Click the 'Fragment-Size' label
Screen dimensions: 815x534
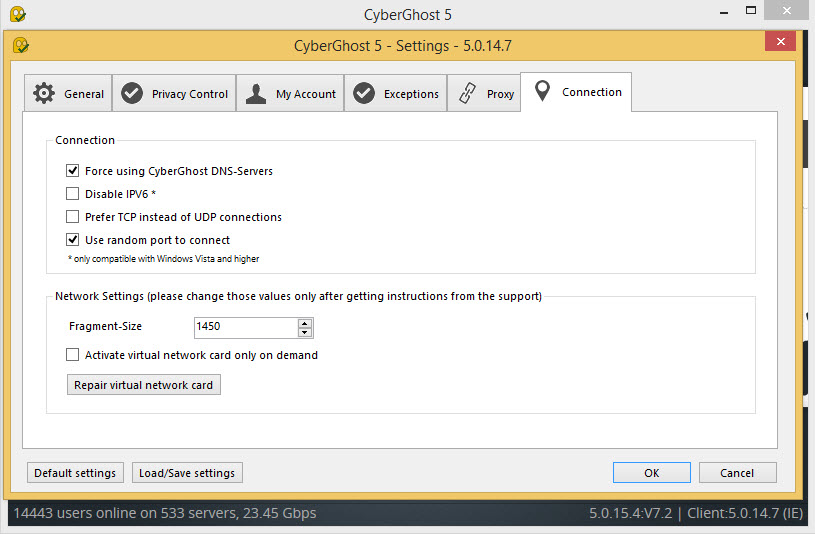coord(106,326)
